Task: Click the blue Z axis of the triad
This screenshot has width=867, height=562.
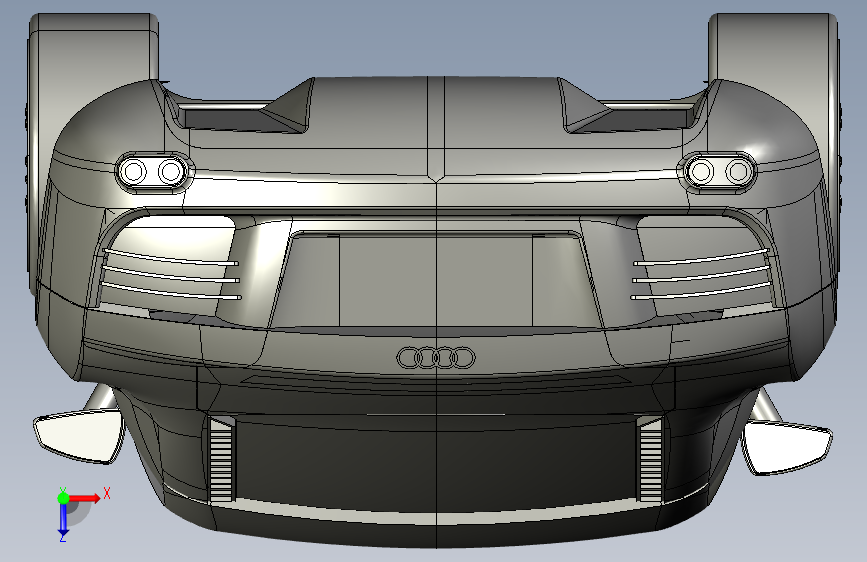Action: pyautogui.click(x=63, y=519)
